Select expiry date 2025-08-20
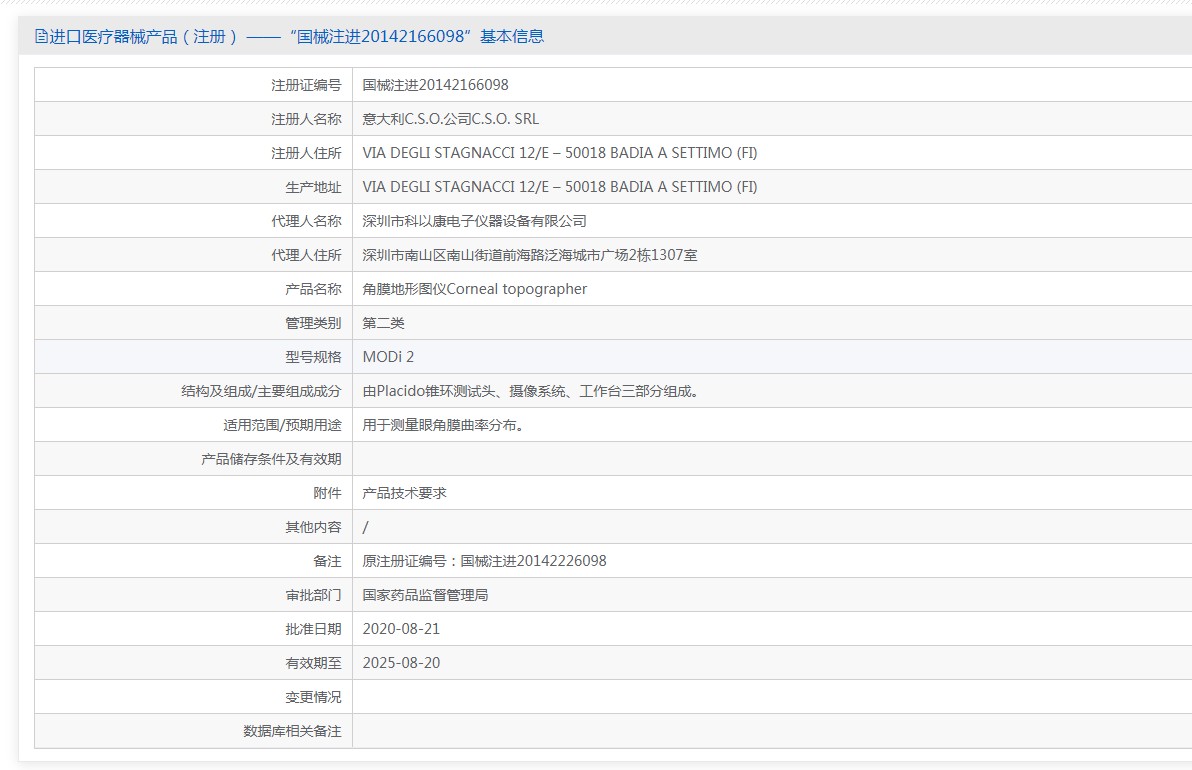 click(401, 663)
